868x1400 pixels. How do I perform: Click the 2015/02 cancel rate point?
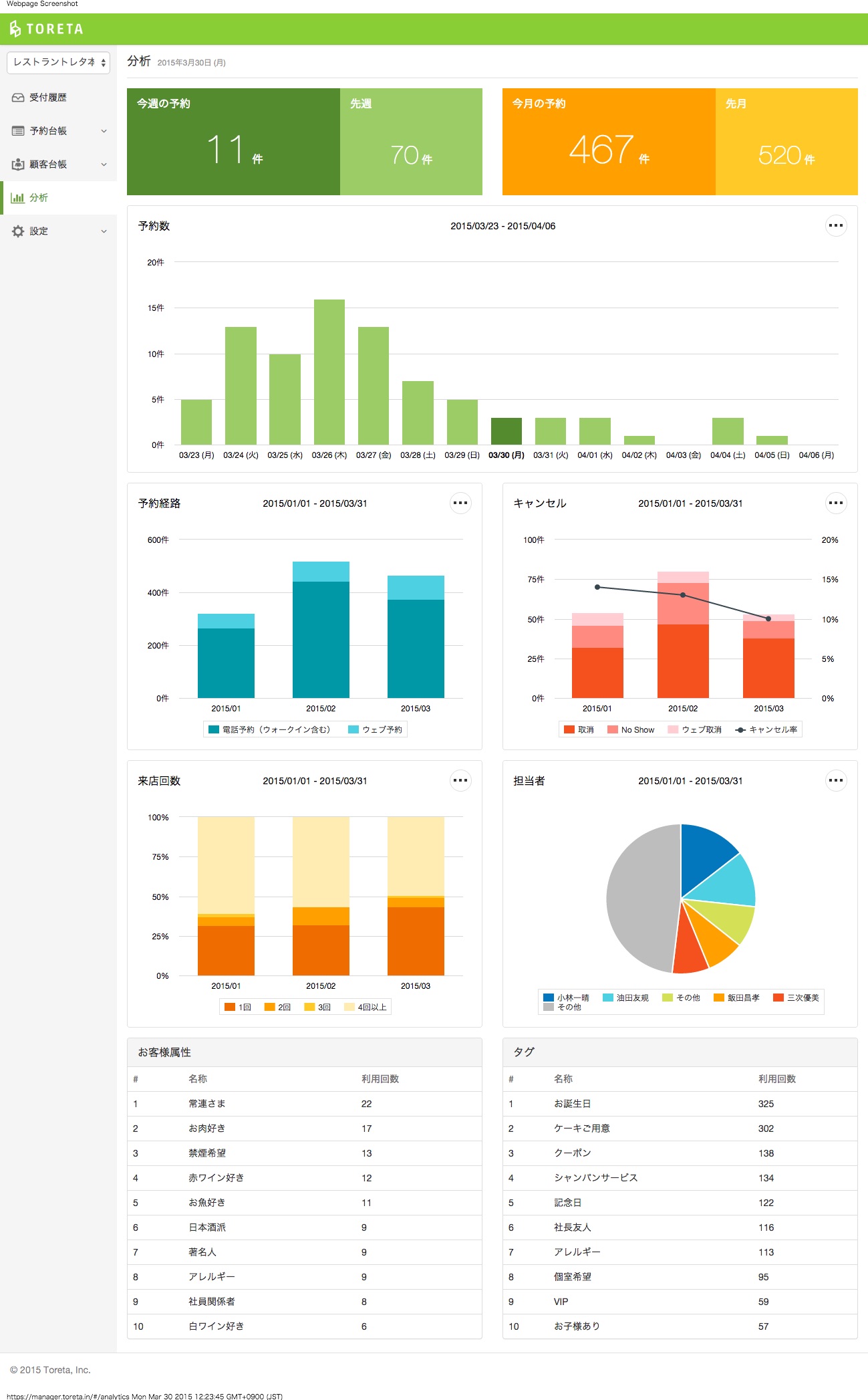(x=683, y=594)
